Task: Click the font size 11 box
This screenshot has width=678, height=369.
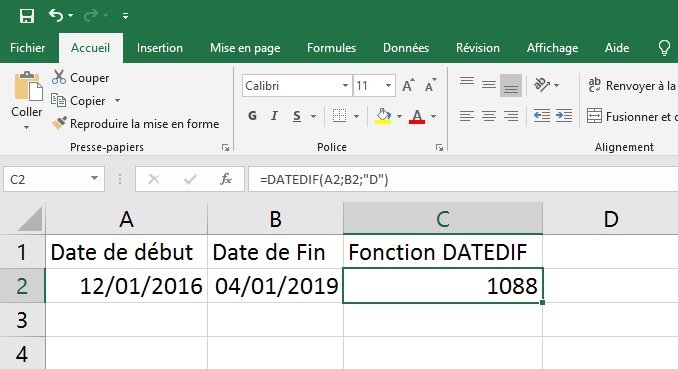Action: 368,86
